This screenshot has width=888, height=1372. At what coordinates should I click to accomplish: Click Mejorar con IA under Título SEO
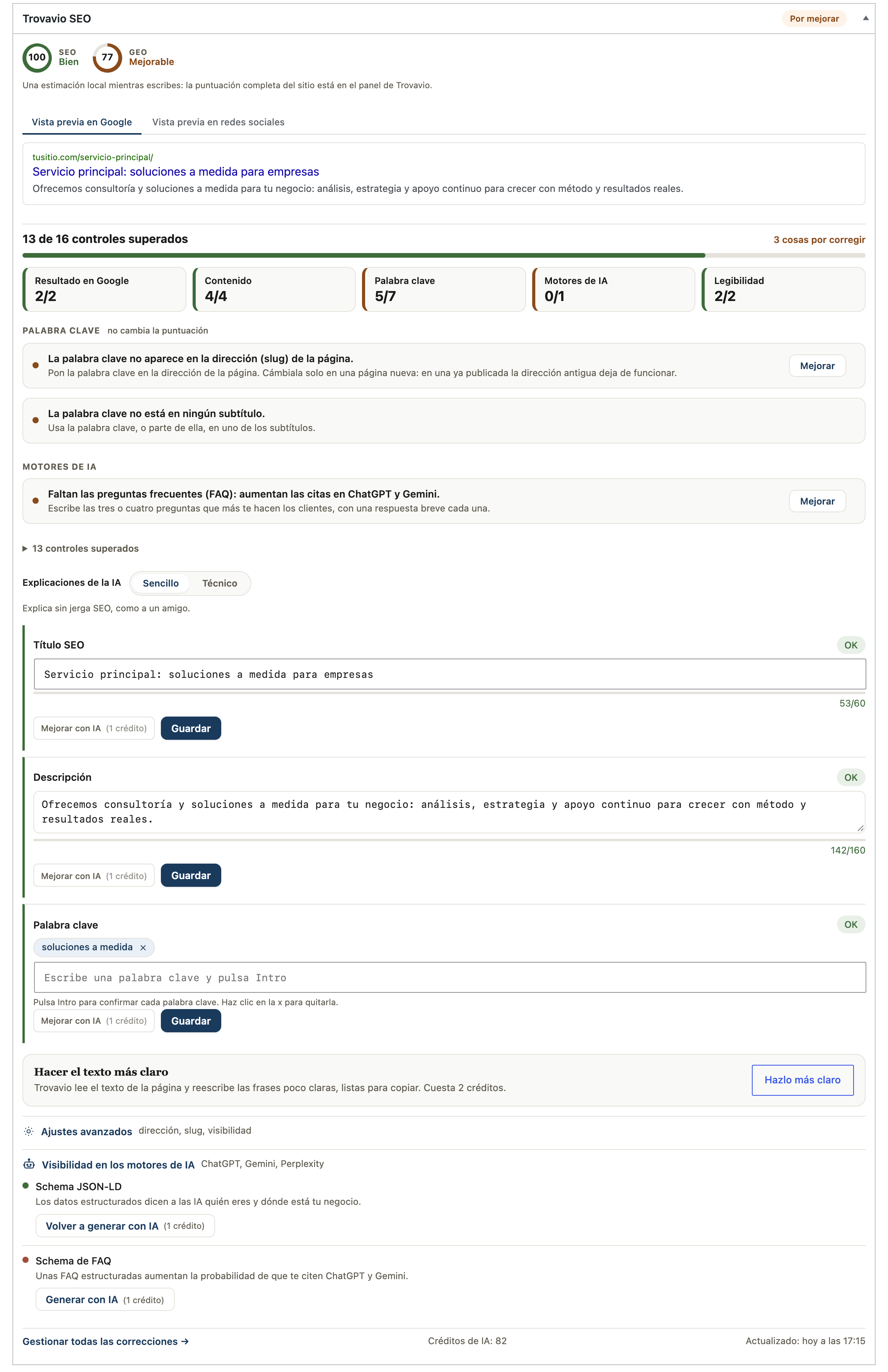94,728
